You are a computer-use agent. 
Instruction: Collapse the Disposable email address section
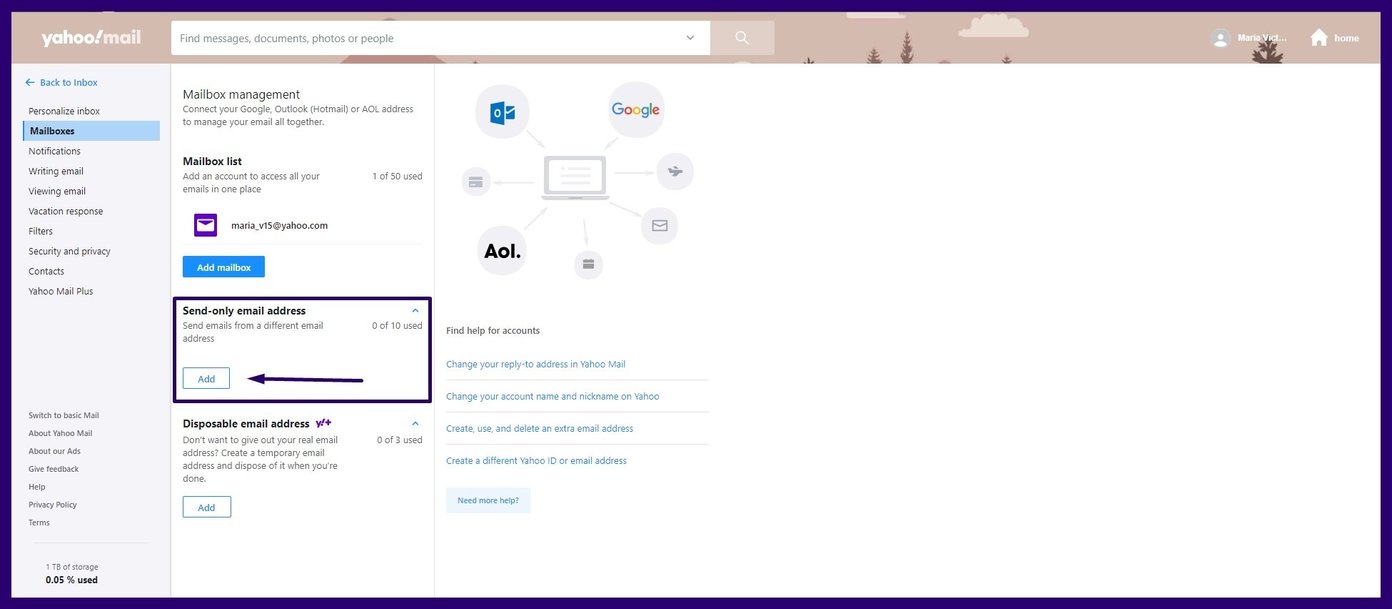(415, 424)
